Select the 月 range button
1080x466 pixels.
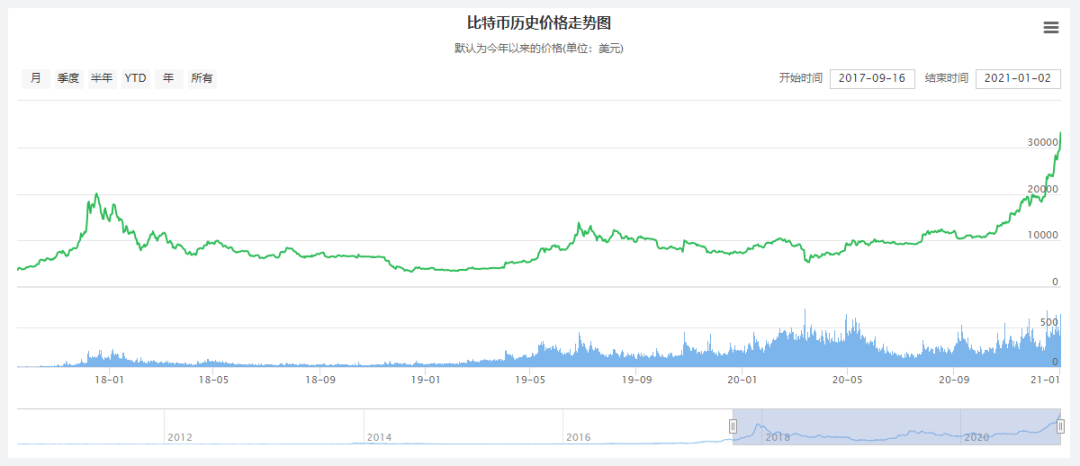pos(35,78)
